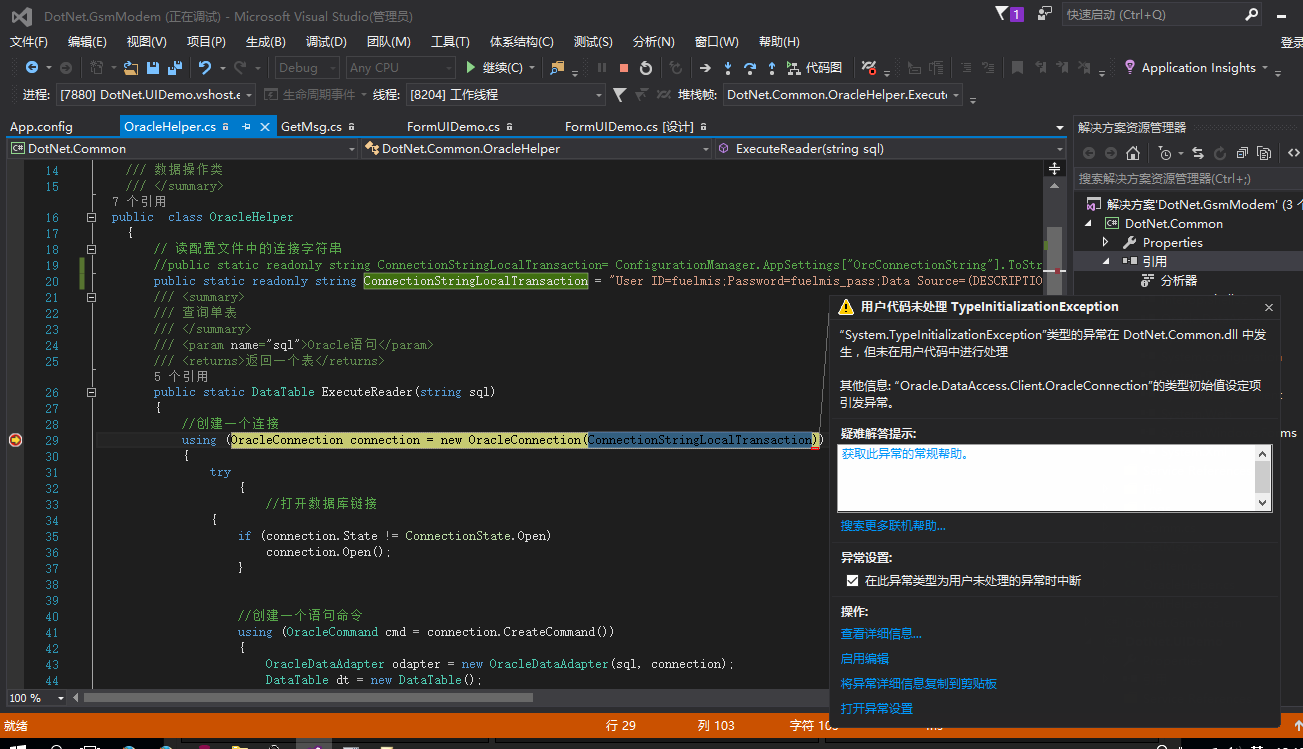The image size is (1303, 749).
Task: Stop debugging with the red square
Action: 624,68
